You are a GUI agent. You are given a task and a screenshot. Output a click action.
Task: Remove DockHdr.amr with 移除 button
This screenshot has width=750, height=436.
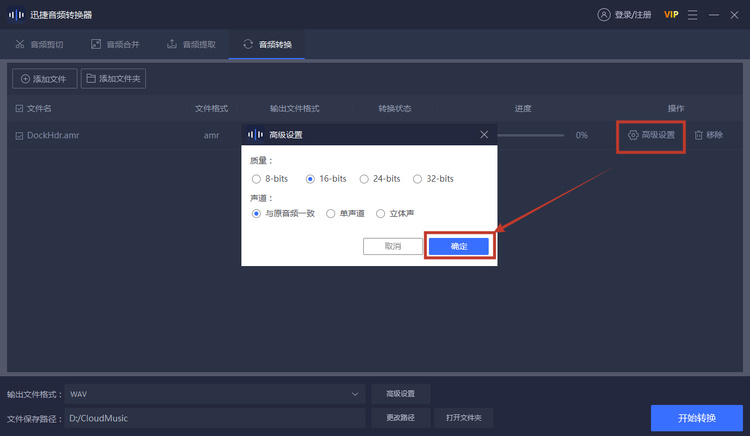click(x=708, y=135)
